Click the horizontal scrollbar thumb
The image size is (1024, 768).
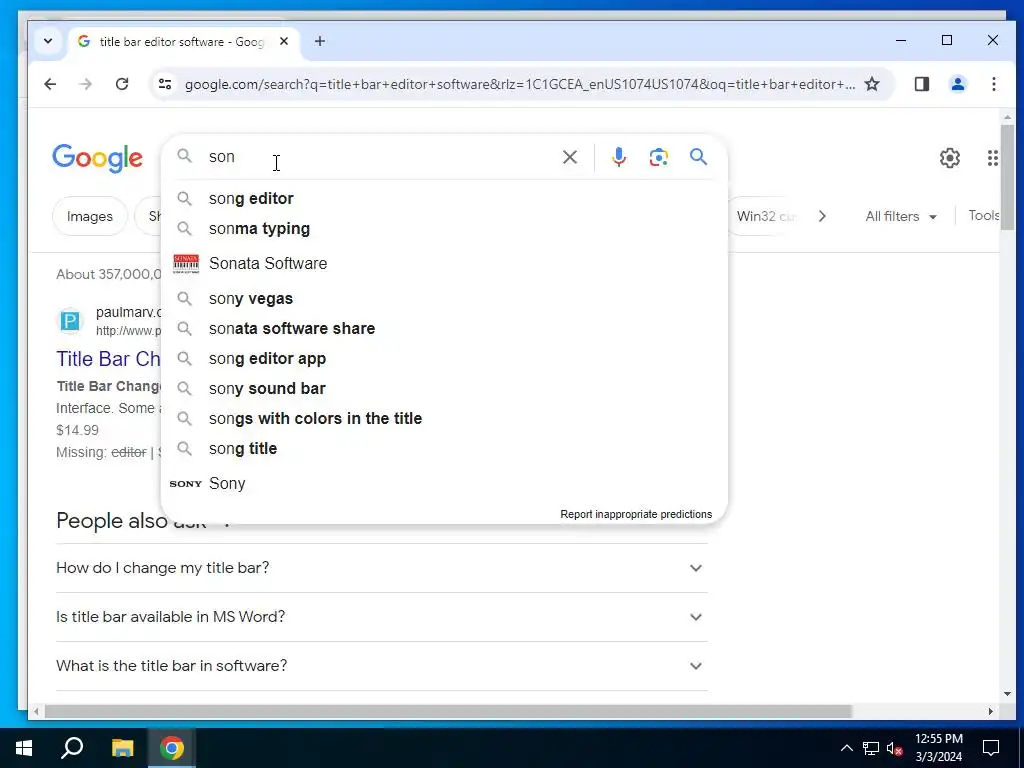coord(448,711)
